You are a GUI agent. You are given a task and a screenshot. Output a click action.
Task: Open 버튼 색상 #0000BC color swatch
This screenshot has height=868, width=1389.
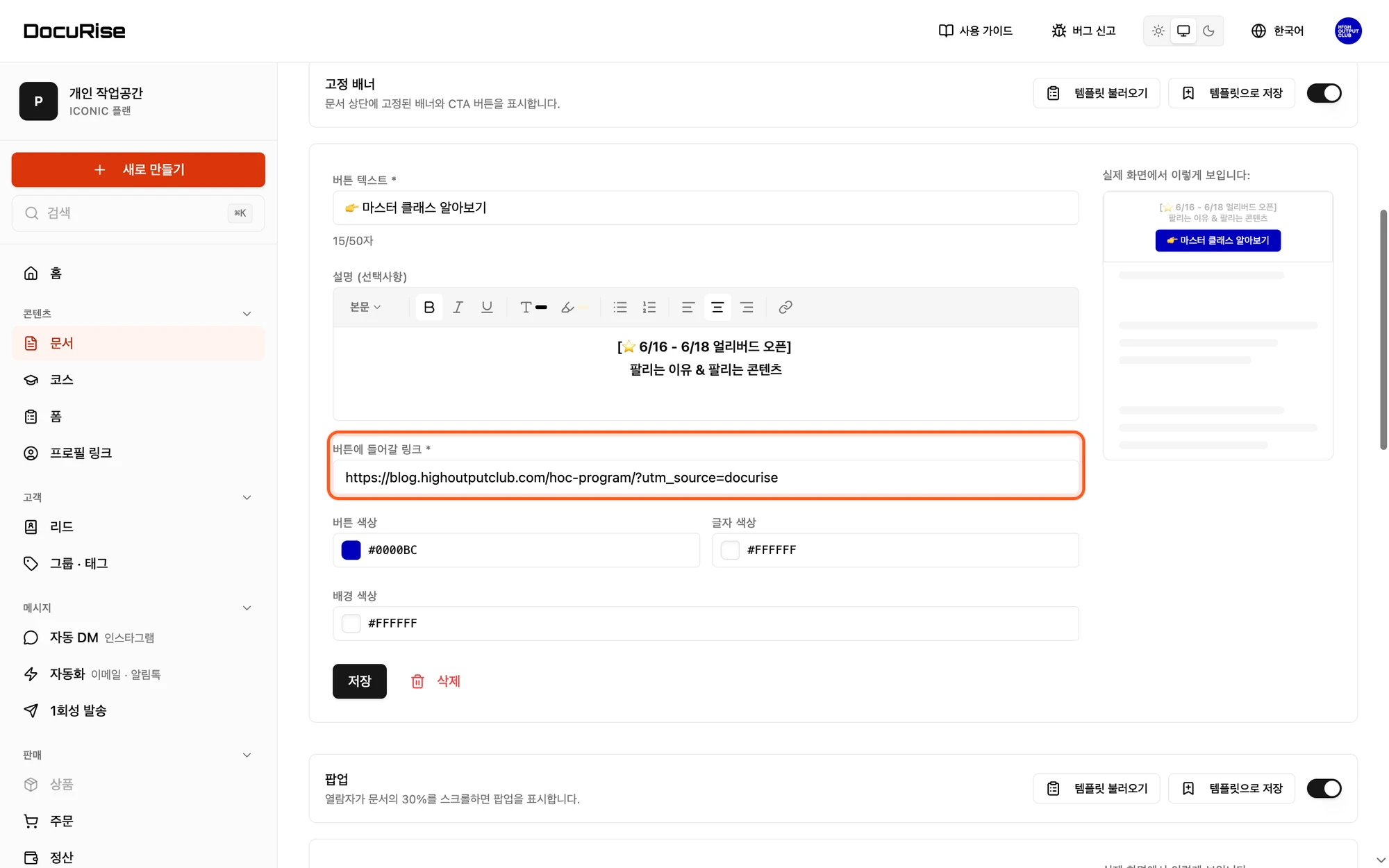coord(351,550)
